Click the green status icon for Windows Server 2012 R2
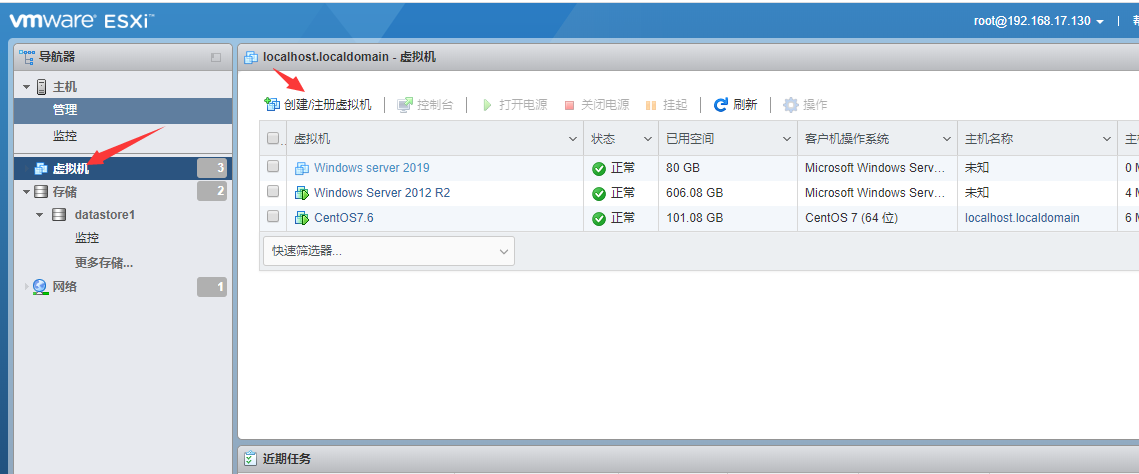The width and height of the screenshot is (1139, 474). tap(599, 194)
